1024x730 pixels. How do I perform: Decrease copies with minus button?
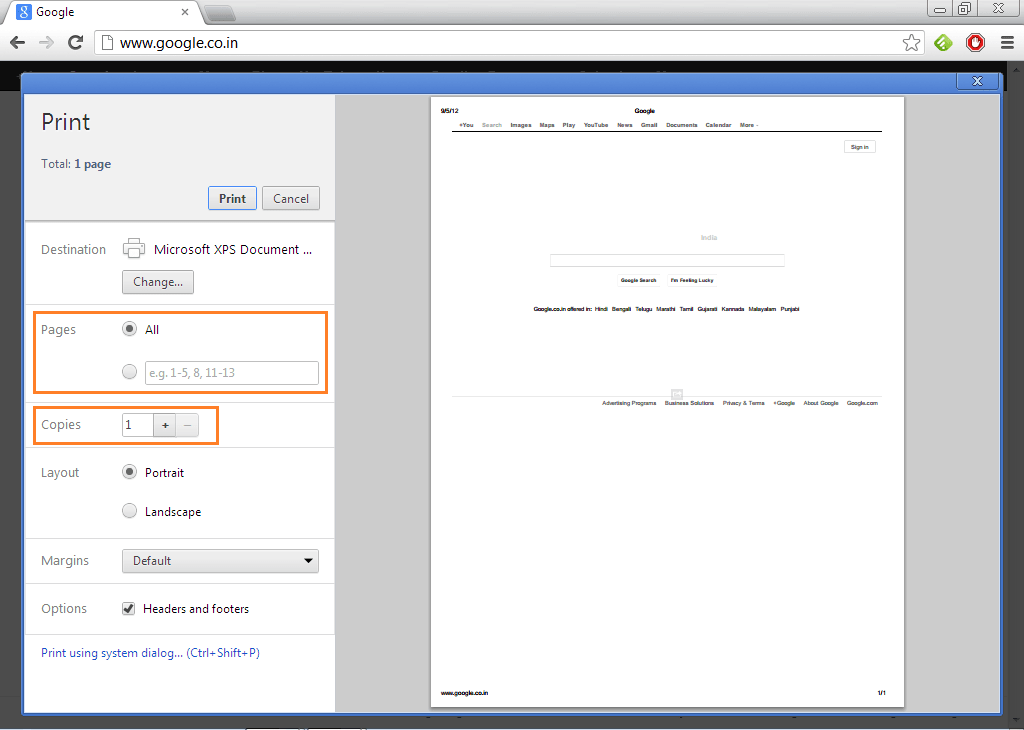(x=187, y=425)
